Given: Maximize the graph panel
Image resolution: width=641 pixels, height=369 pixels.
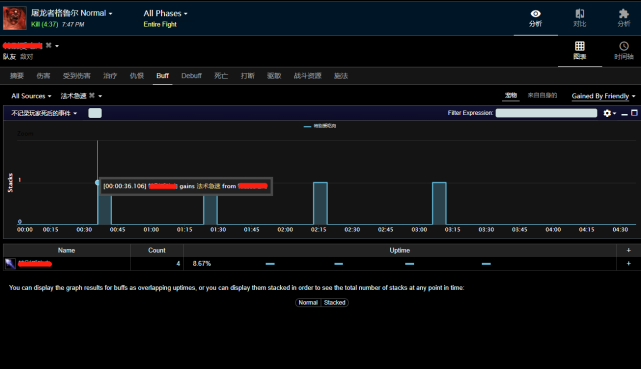Looking at the screenshot, I should coord(634,113).
